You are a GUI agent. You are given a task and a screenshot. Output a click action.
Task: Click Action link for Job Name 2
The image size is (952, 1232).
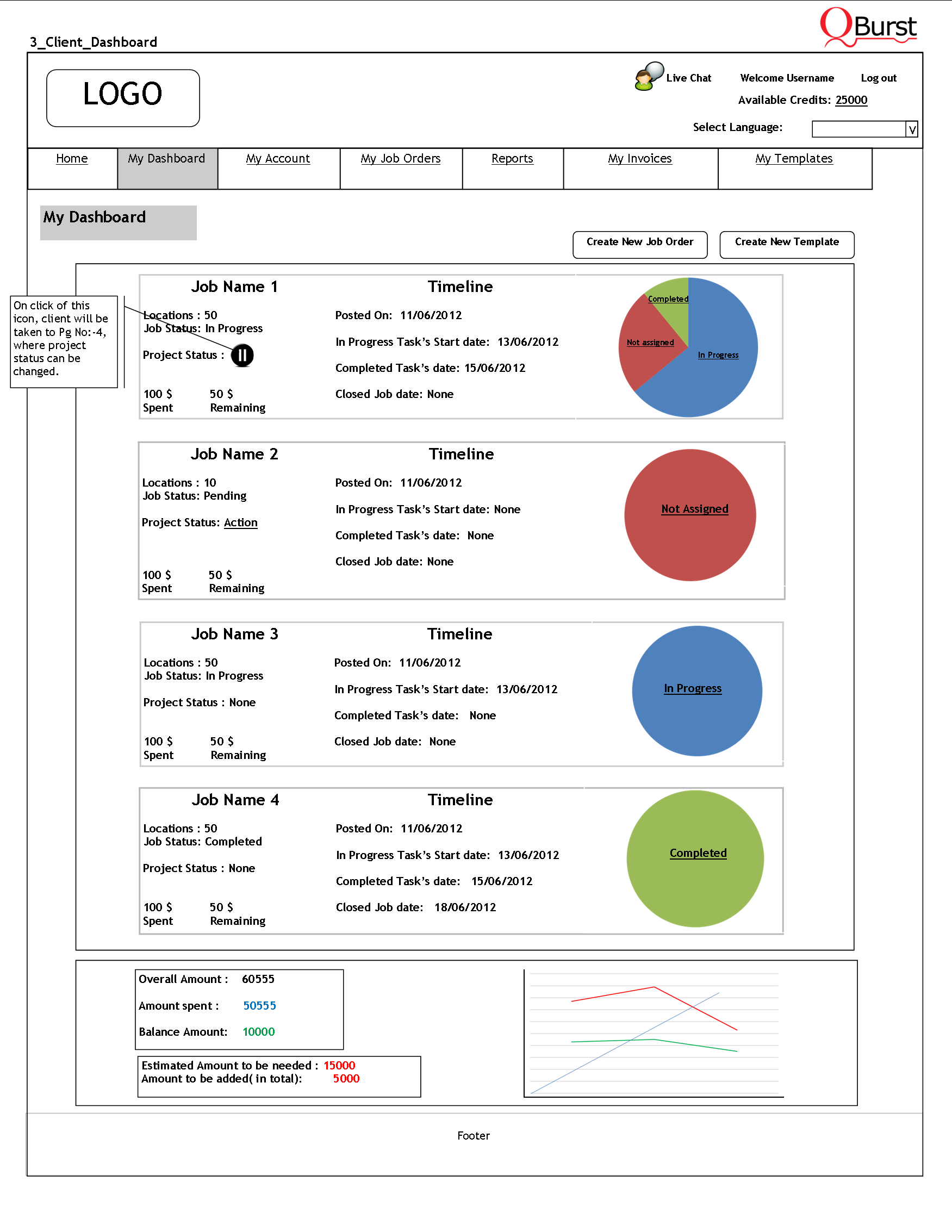pos(241,523)
